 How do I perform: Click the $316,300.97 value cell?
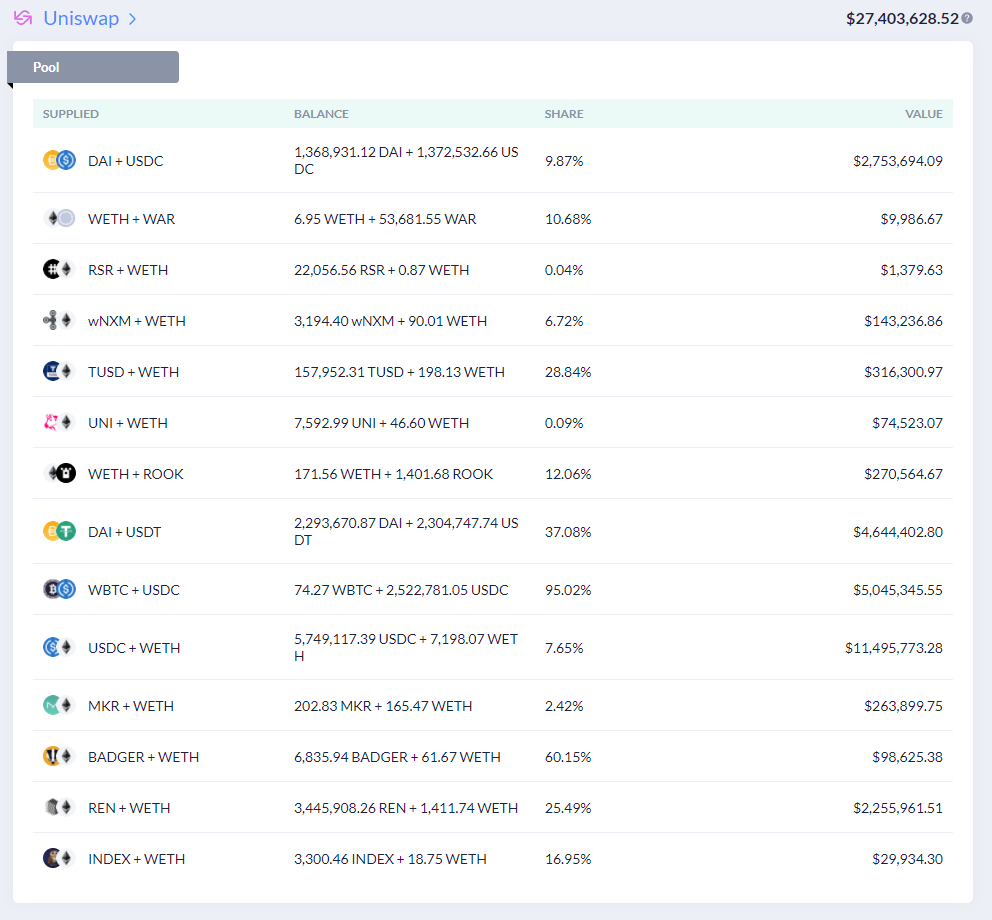pyautogui.click(x=903, y=372)
